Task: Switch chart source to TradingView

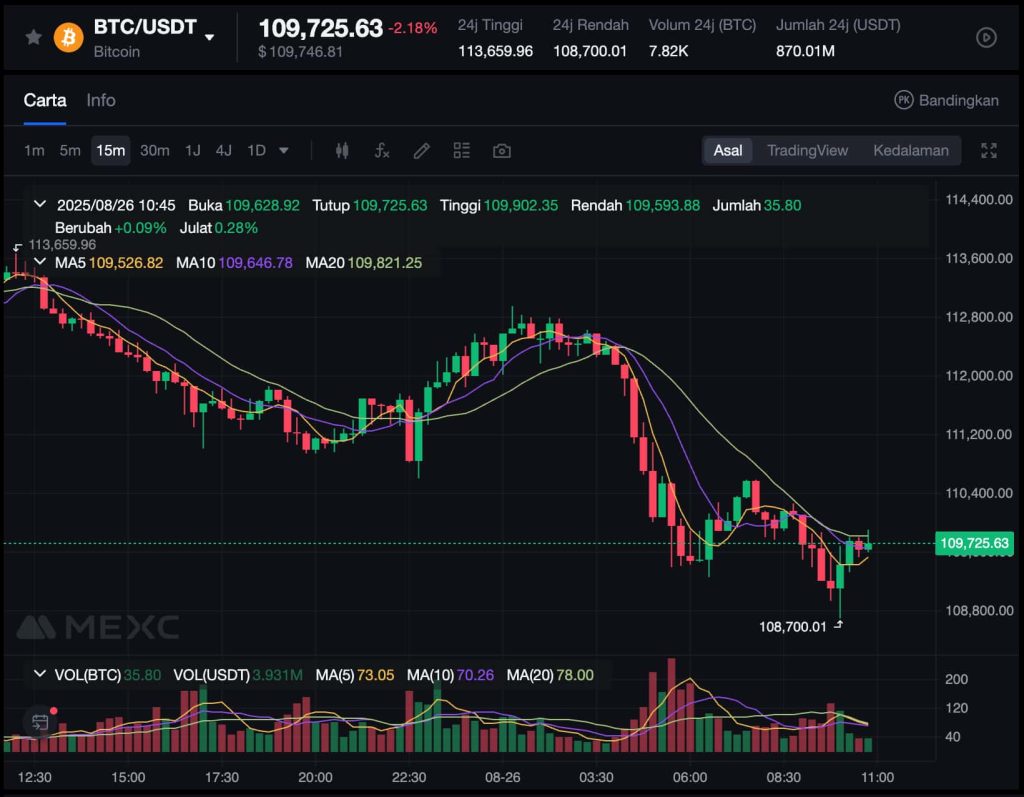Action: pyautogui.click(x=807, y=151)
